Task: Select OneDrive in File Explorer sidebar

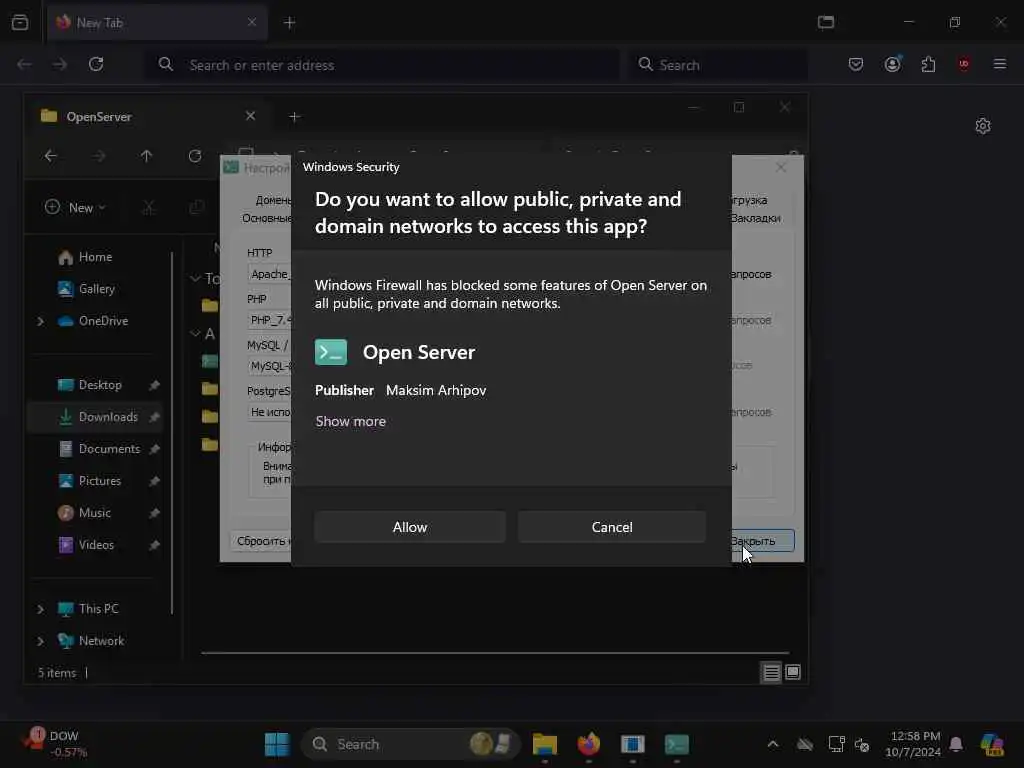Action: pyautogui.click(x=103, y=321)
